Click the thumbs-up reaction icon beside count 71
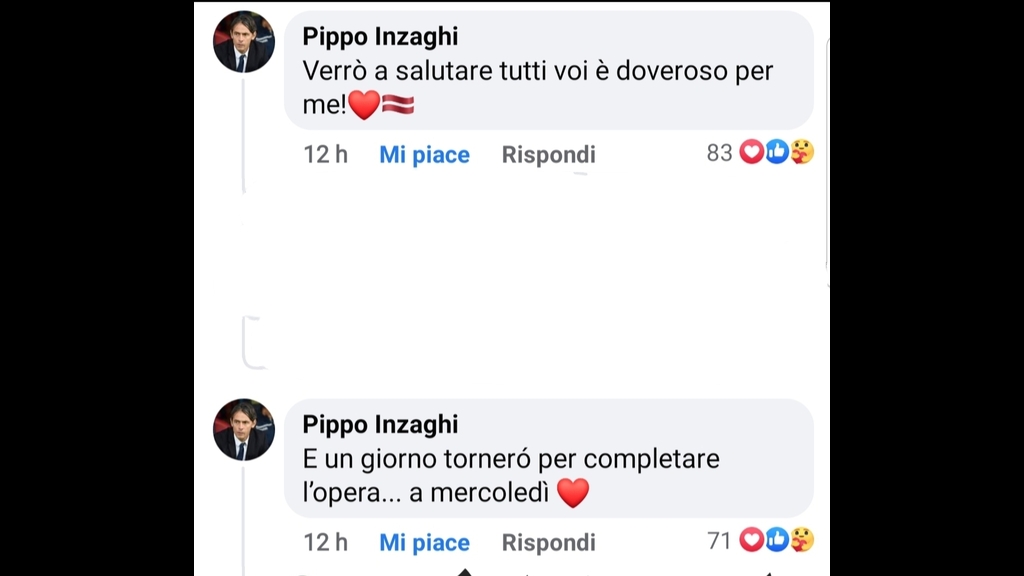Viewport: 1024px width, 576px height. (777, 540)
